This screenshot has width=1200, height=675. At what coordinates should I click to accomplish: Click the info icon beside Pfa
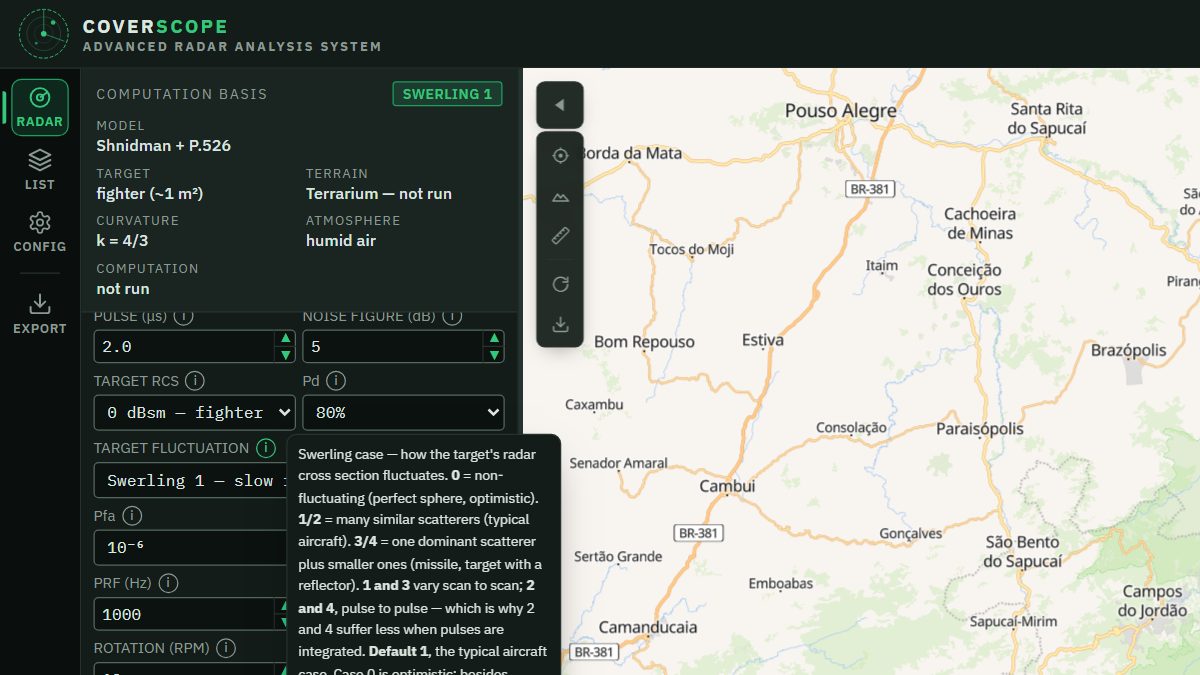click(x=132, y=516)
